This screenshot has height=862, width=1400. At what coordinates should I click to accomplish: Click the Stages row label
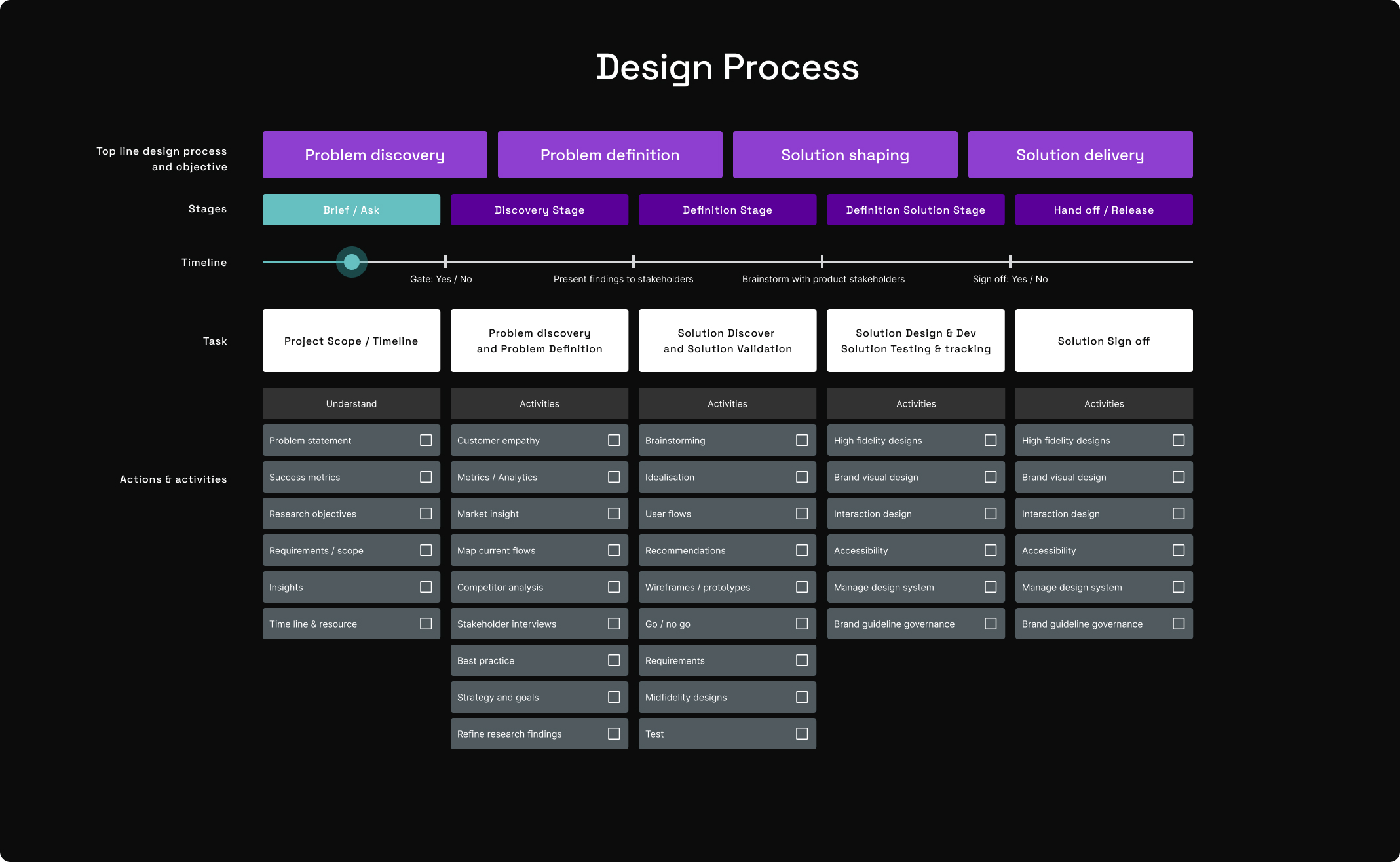pyautogui.click(x=208, y=209)
